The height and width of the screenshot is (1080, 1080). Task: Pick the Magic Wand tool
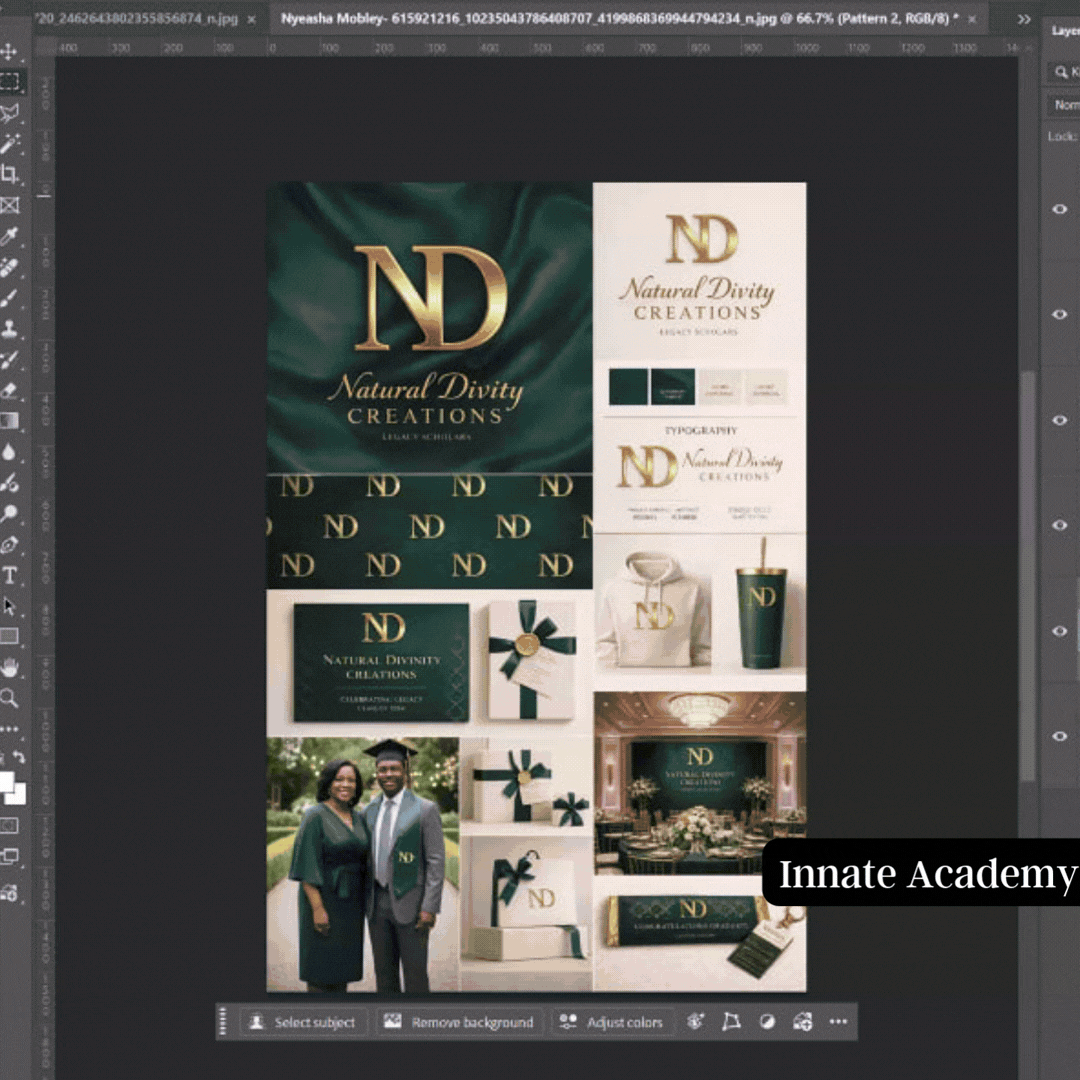pyautogui.click(x=10, y=143)
